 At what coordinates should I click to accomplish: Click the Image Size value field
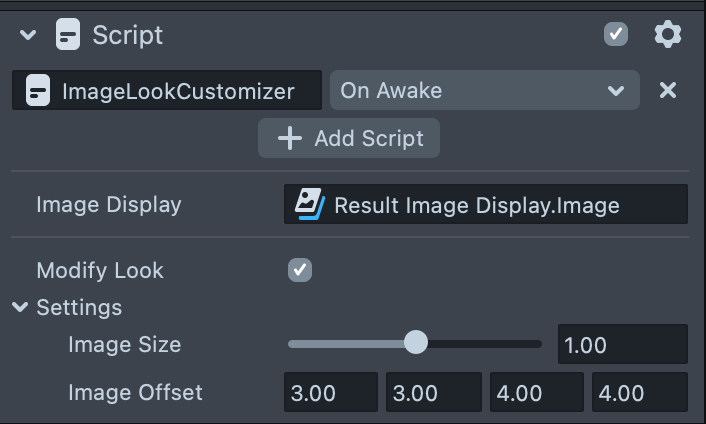click(621, 345)
